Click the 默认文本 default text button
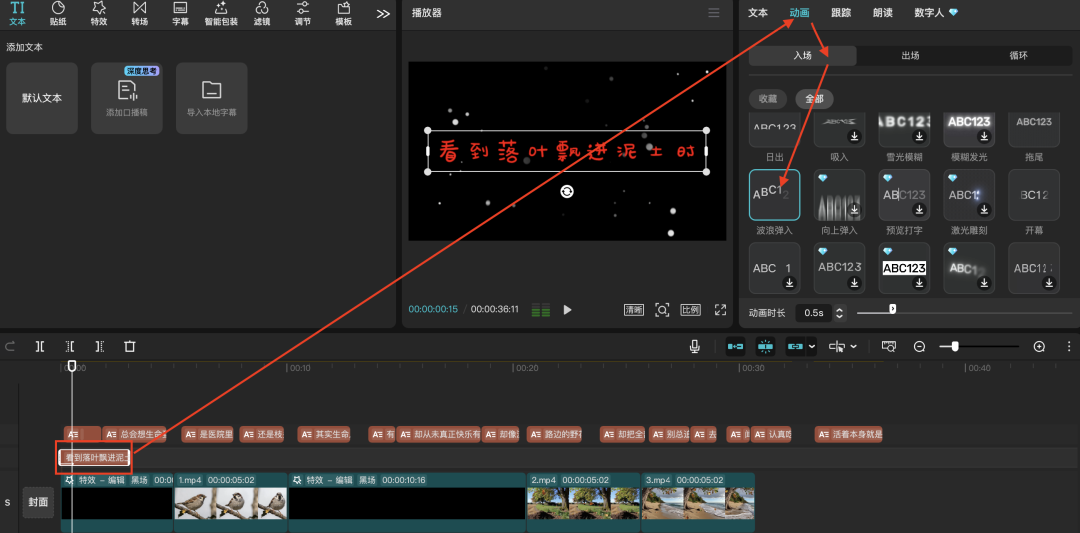Viewport: 1080px width, 533px height. (42, 98)
